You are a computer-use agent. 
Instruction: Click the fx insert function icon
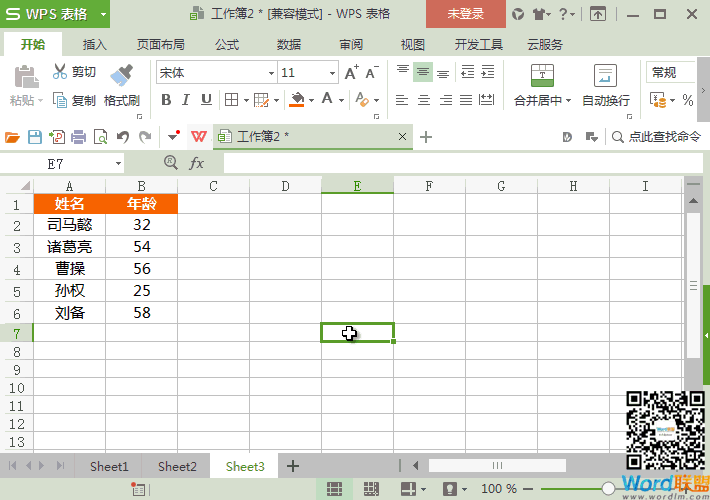[196, 163]
